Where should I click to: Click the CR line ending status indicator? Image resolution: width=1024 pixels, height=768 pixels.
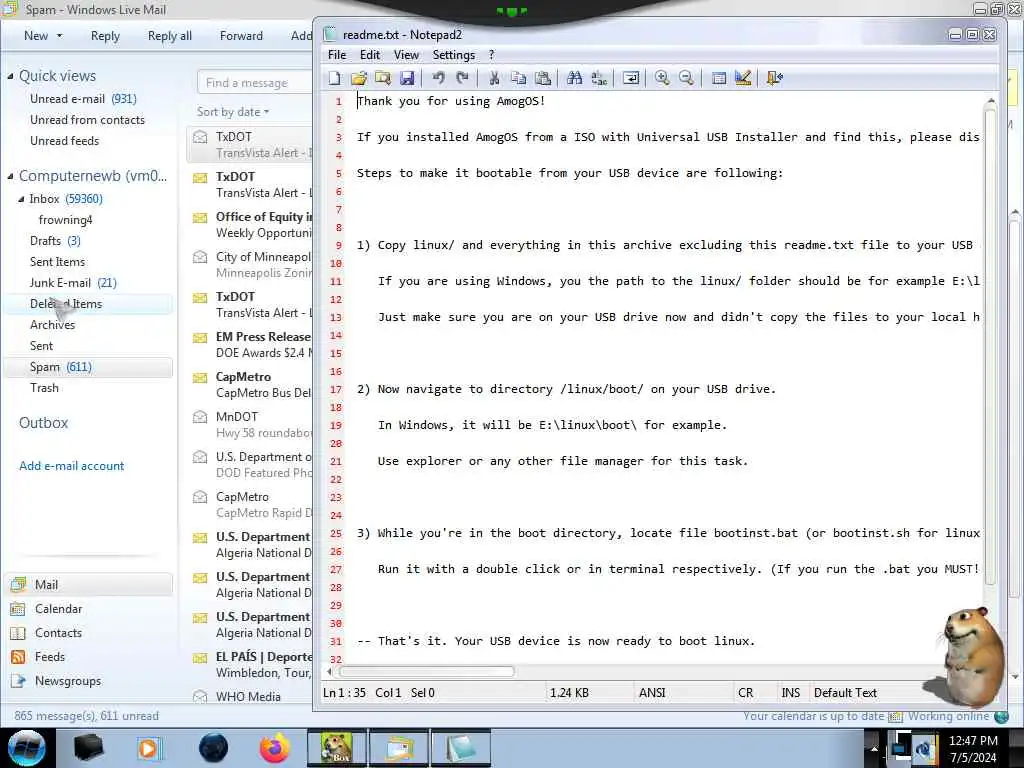745,693
